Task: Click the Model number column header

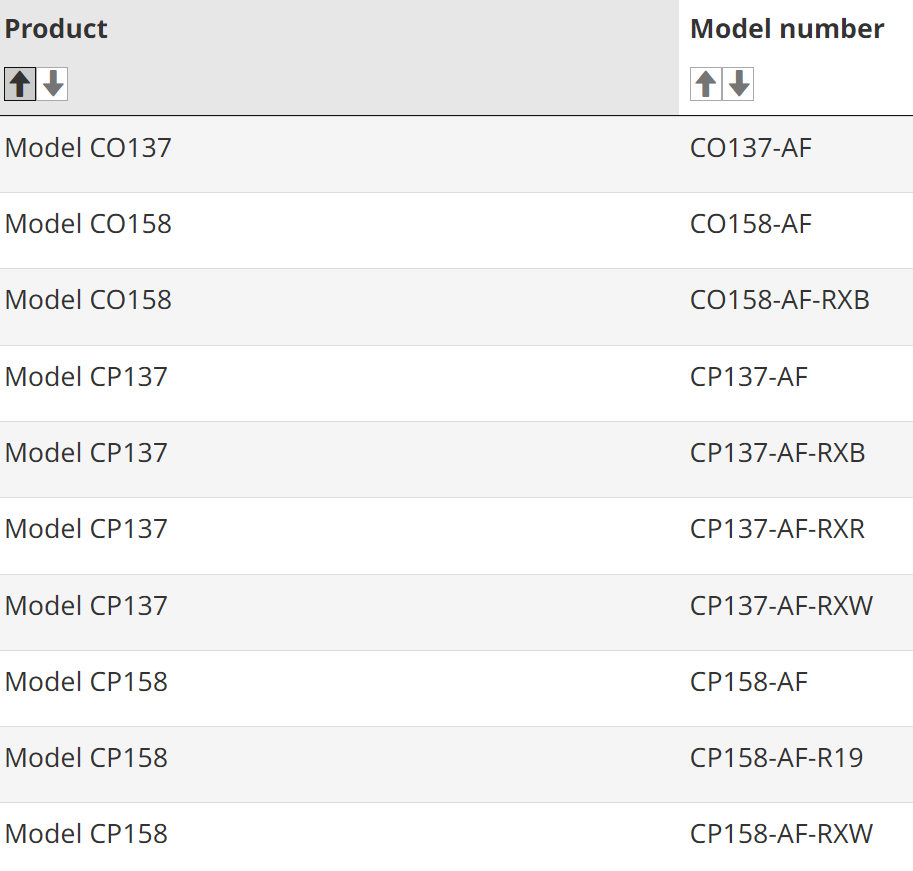Action: (x=787, y=29)
